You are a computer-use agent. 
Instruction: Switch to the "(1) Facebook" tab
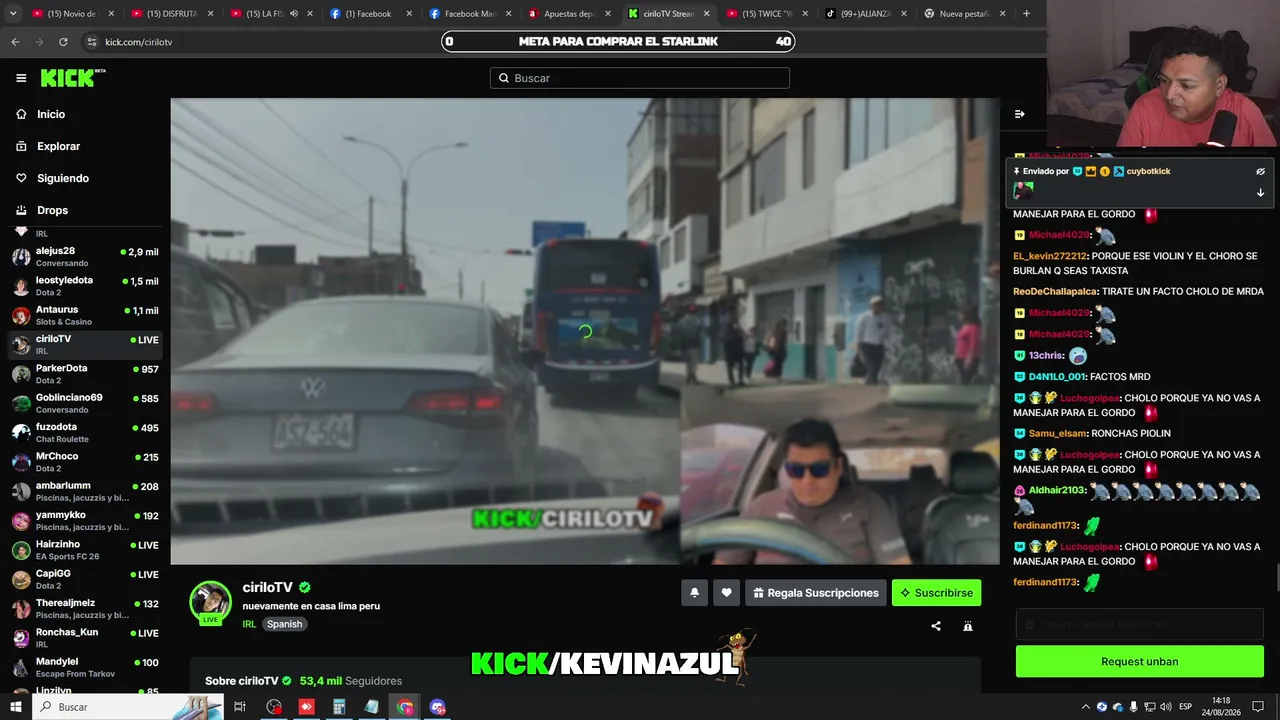click(369, 14)
